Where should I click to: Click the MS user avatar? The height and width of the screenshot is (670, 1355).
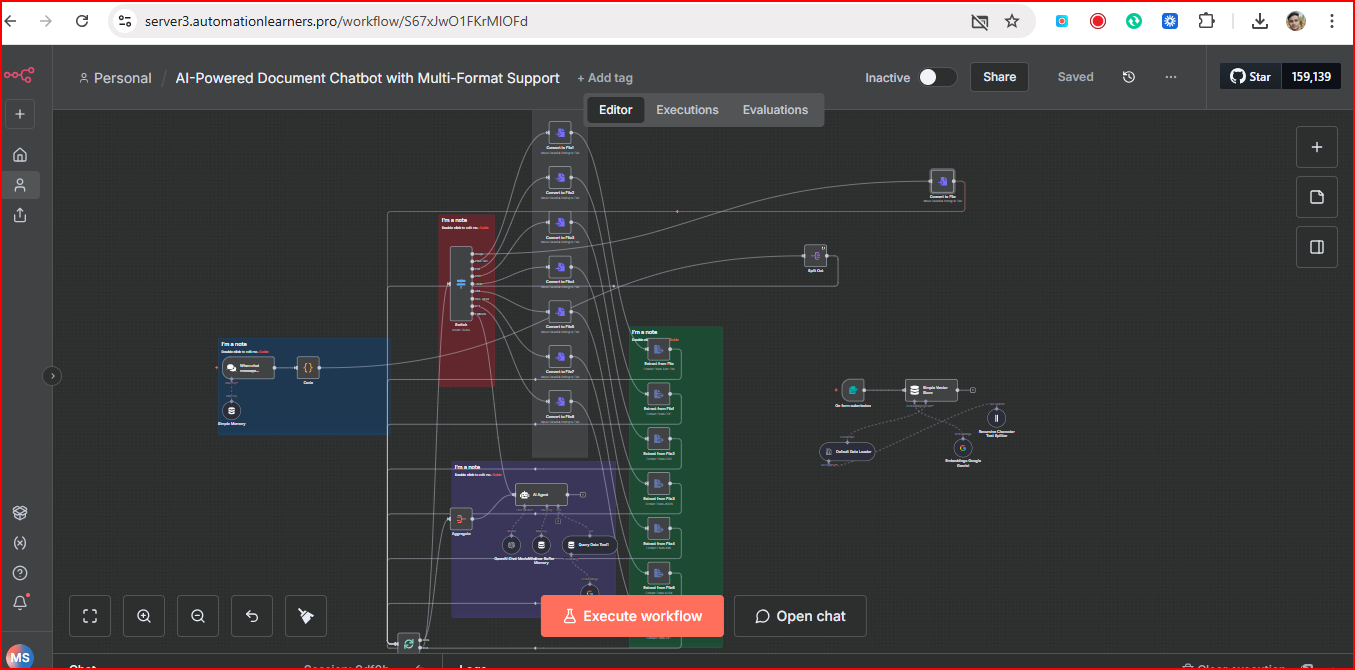point(20,657)
